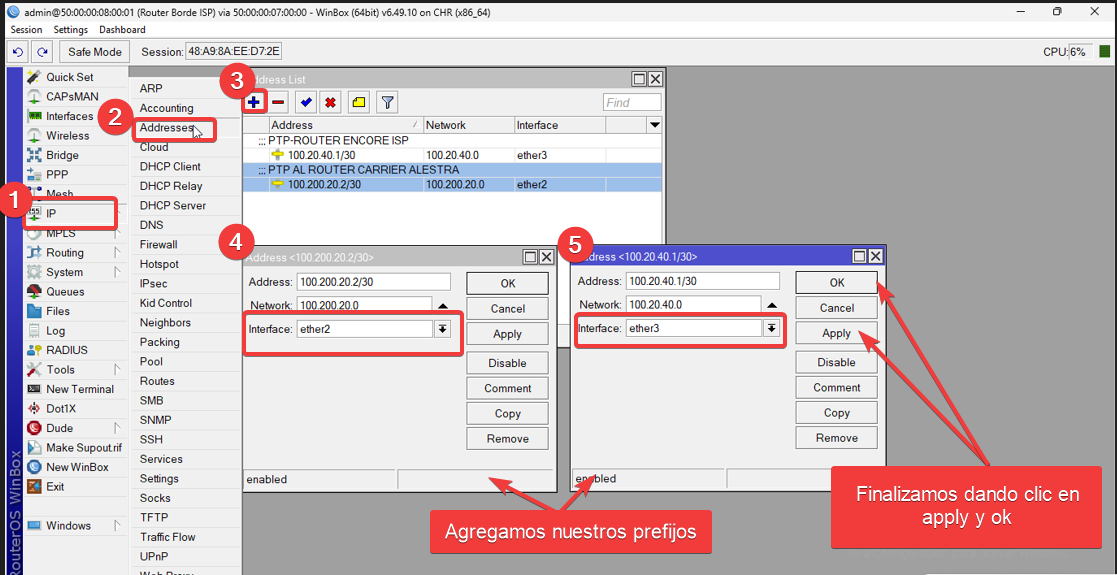Click the blue checkmark enable icon
Viewport: 1117px width, 575px height.
click(x=306, y=102)
